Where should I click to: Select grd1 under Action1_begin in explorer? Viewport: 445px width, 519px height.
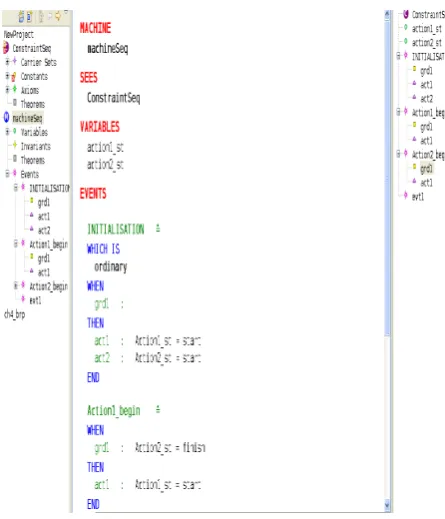coord(44,258)
